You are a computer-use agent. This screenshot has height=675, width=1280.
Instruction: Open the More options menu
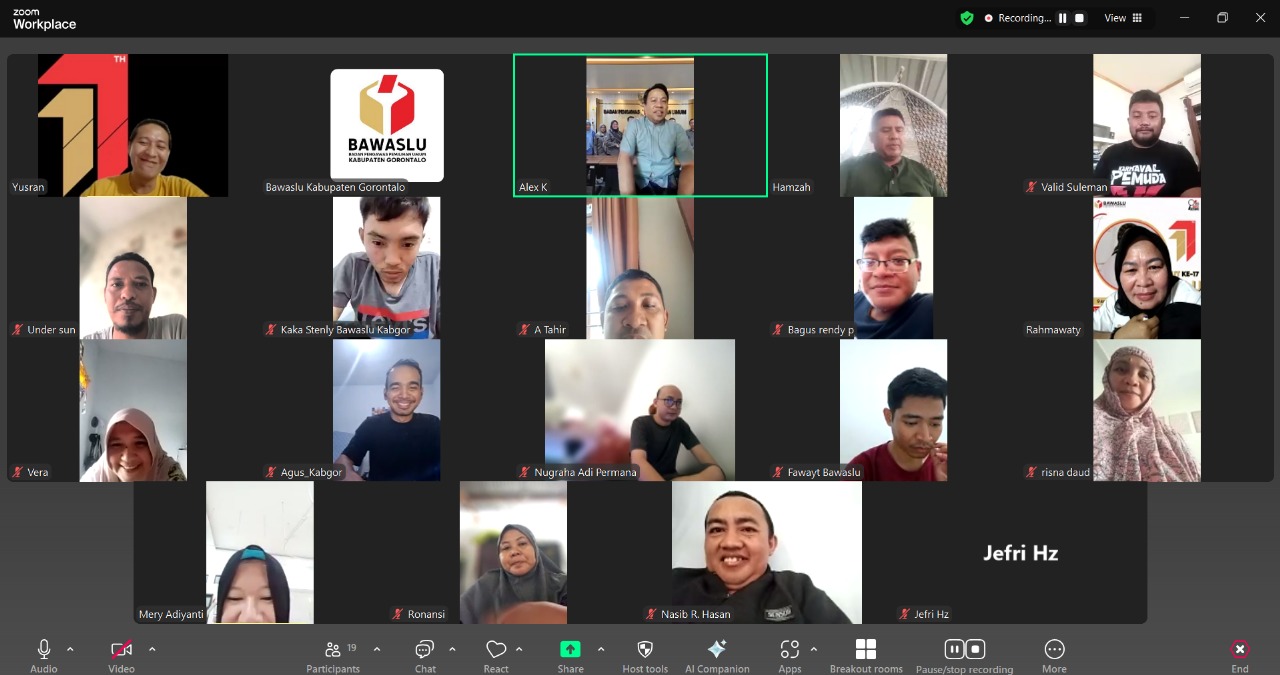pos(1054,650)
